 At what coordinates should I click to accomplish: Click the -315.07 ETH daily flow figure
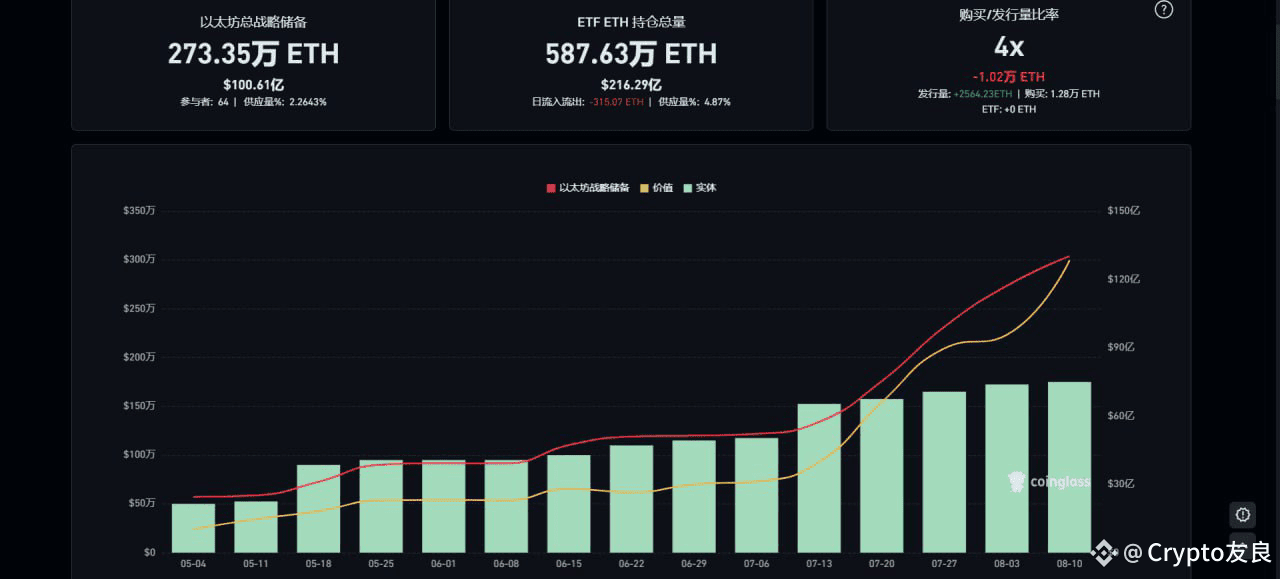click(x=616, y=102)
